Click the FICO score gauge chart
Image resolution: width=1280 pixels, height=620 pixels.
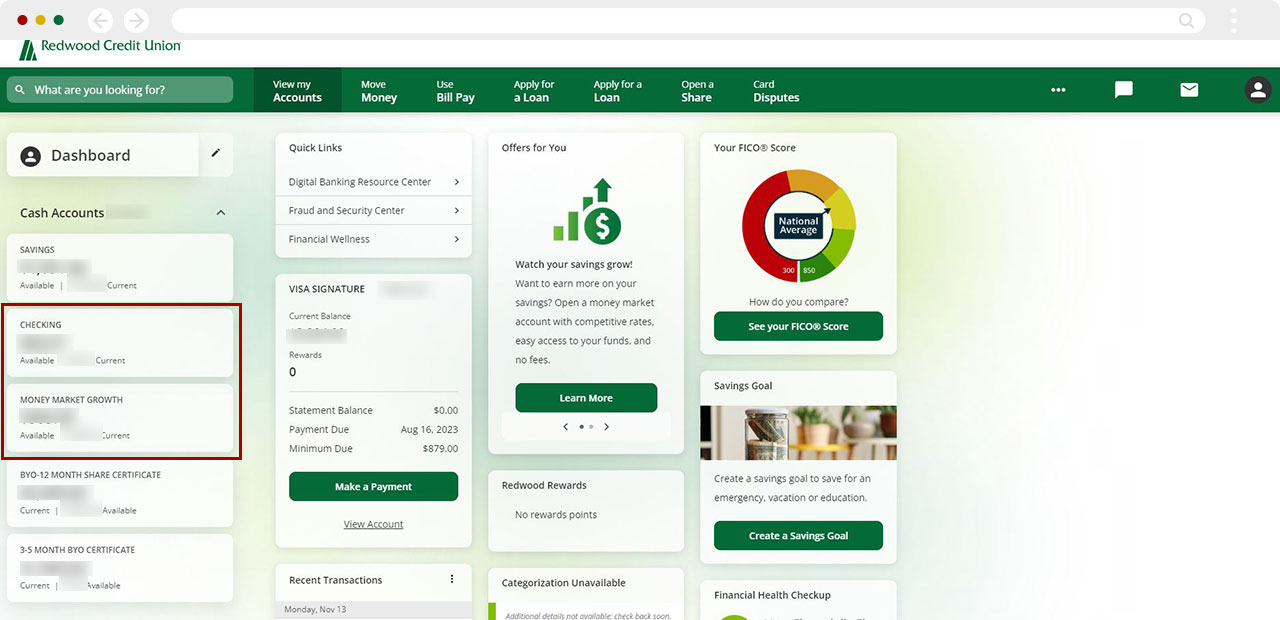coord(799,226)
